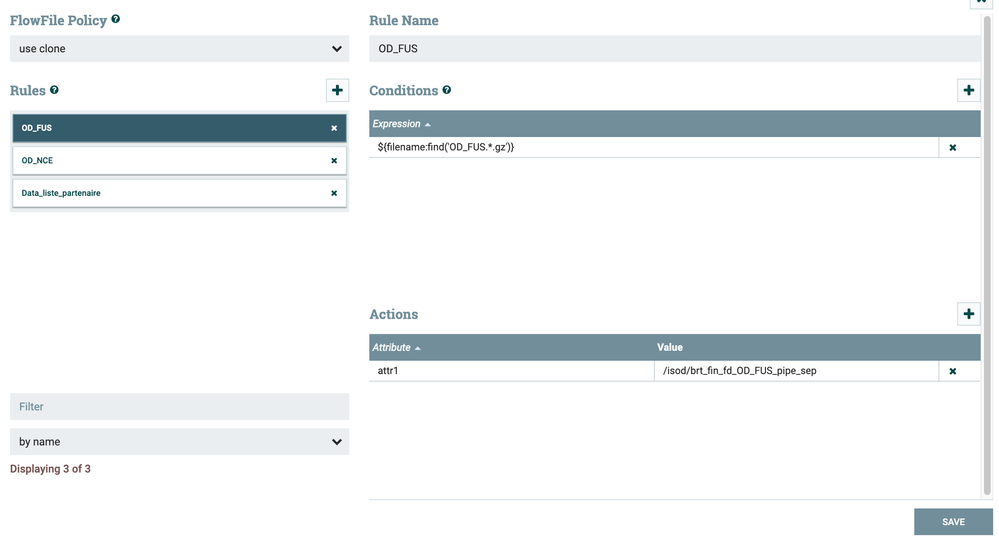
Task: Add a new rule with plus icon
Action: pos(337,90)
